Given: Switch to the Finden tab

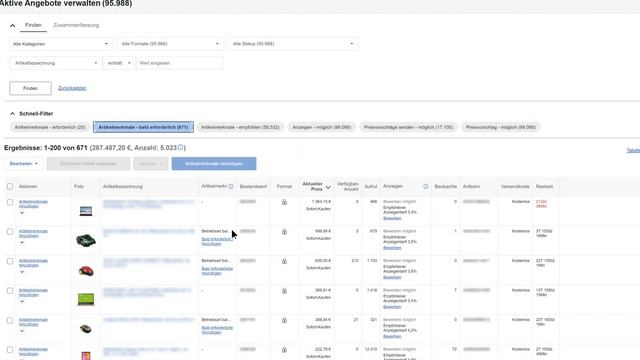Looking at the screenshot, I should [x=33, y=25].
